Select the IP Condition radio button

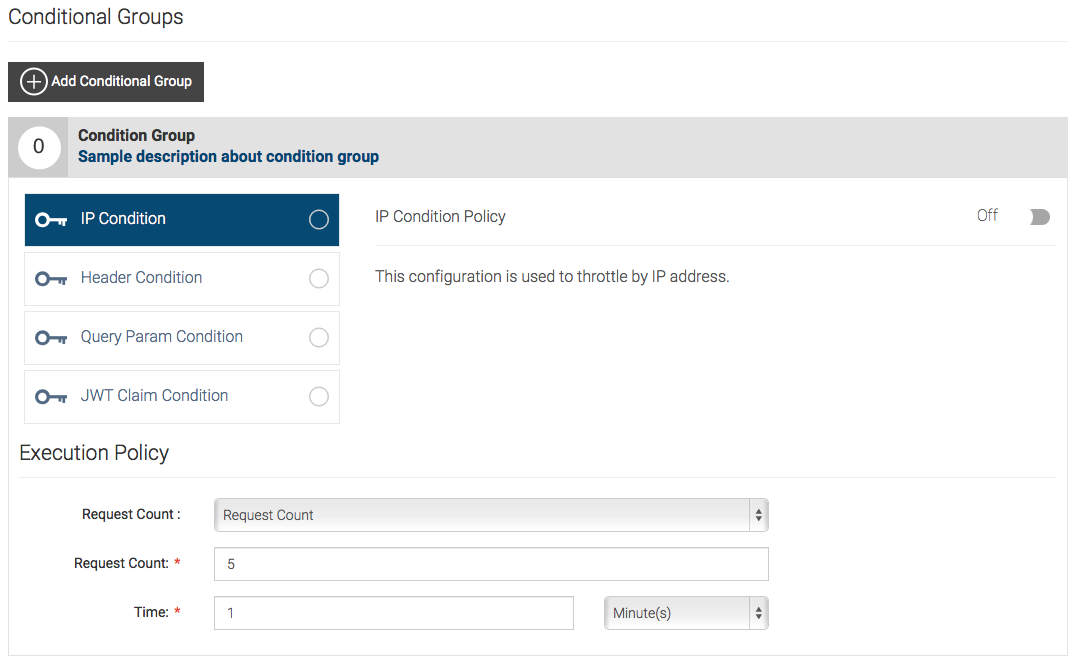pos(318,219)
